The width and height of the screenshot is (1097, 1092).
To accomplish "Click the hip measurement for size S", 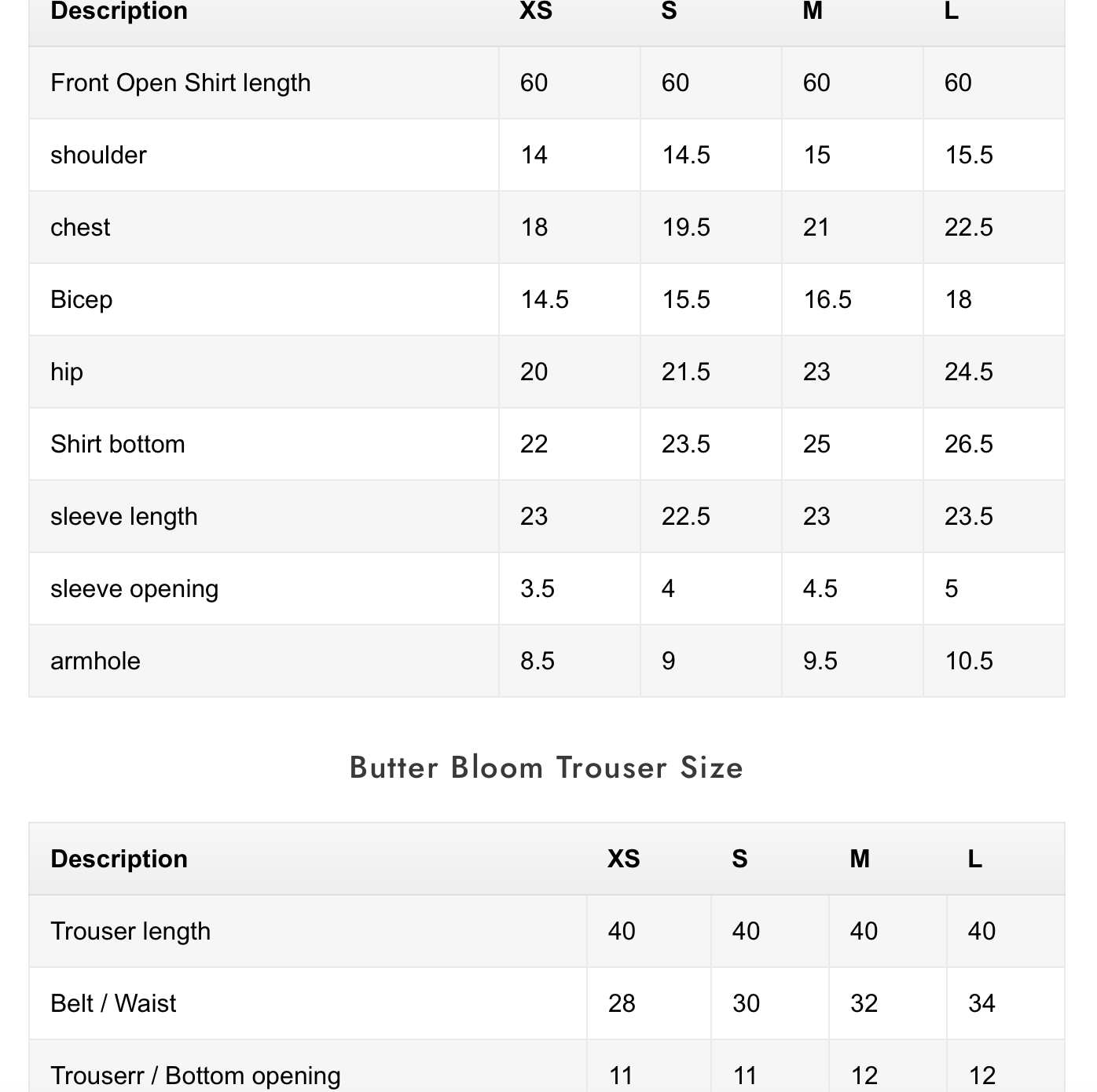I will [x=685, y=372].
